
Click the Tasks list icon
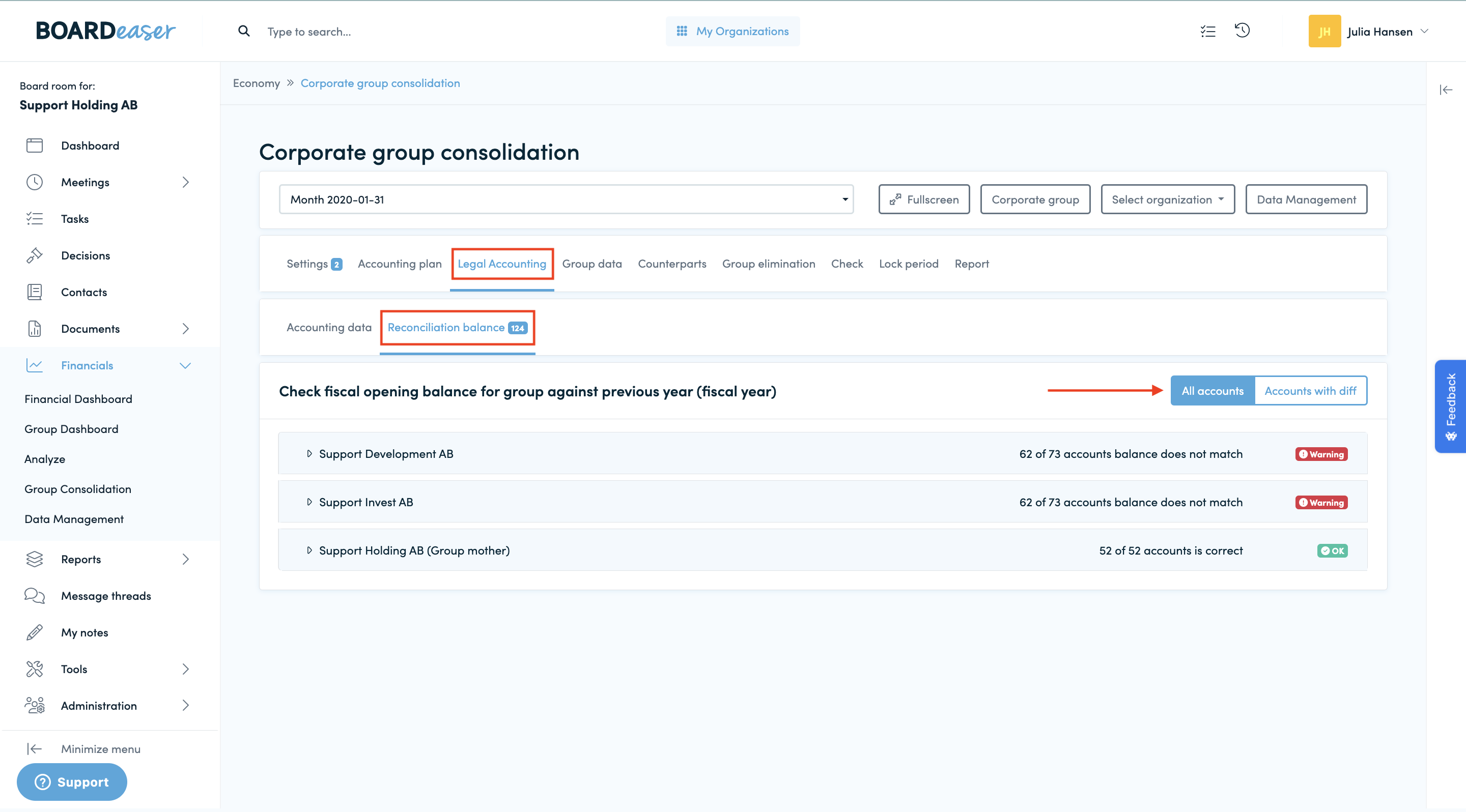pos(34,219)
